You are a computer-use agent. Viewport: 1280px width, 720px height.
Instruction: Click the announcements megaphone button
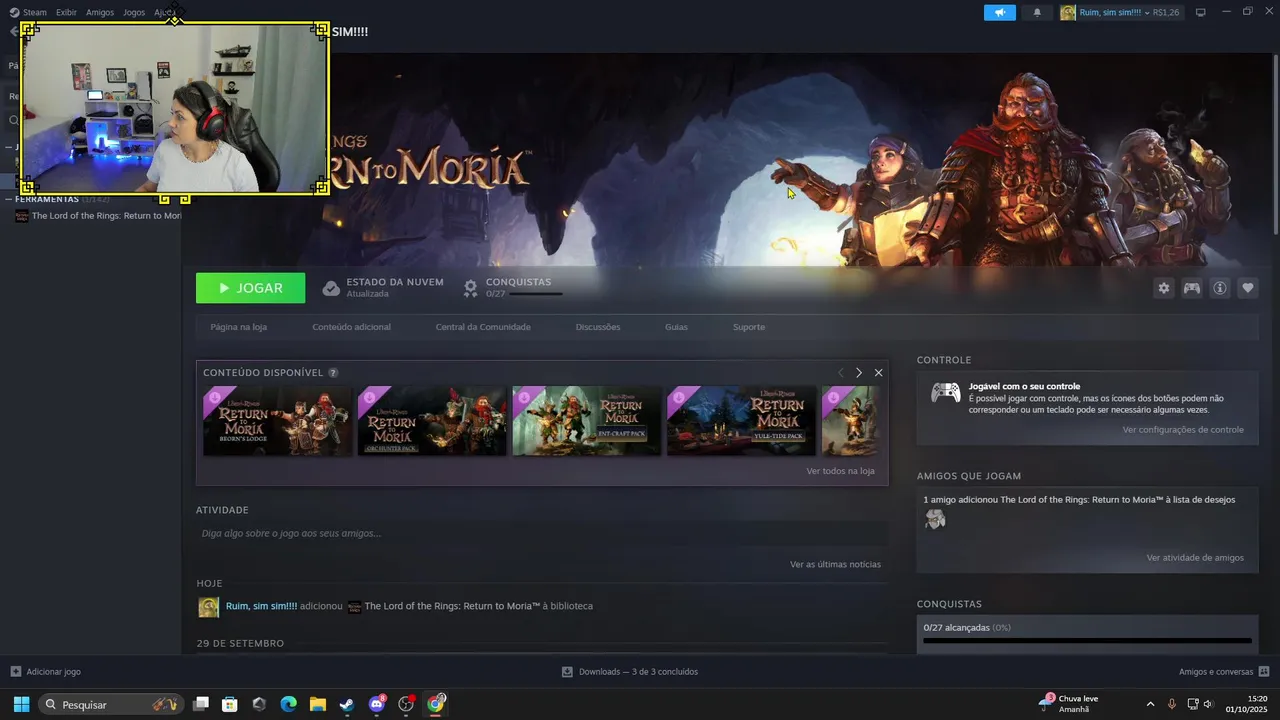[999, 12]
